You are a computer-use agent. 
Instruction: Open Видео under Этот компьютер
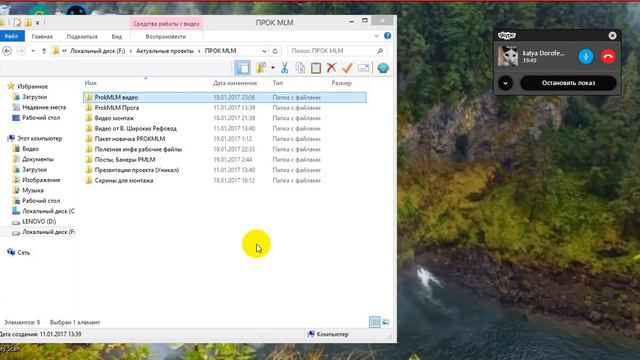[x=30, y=149]
